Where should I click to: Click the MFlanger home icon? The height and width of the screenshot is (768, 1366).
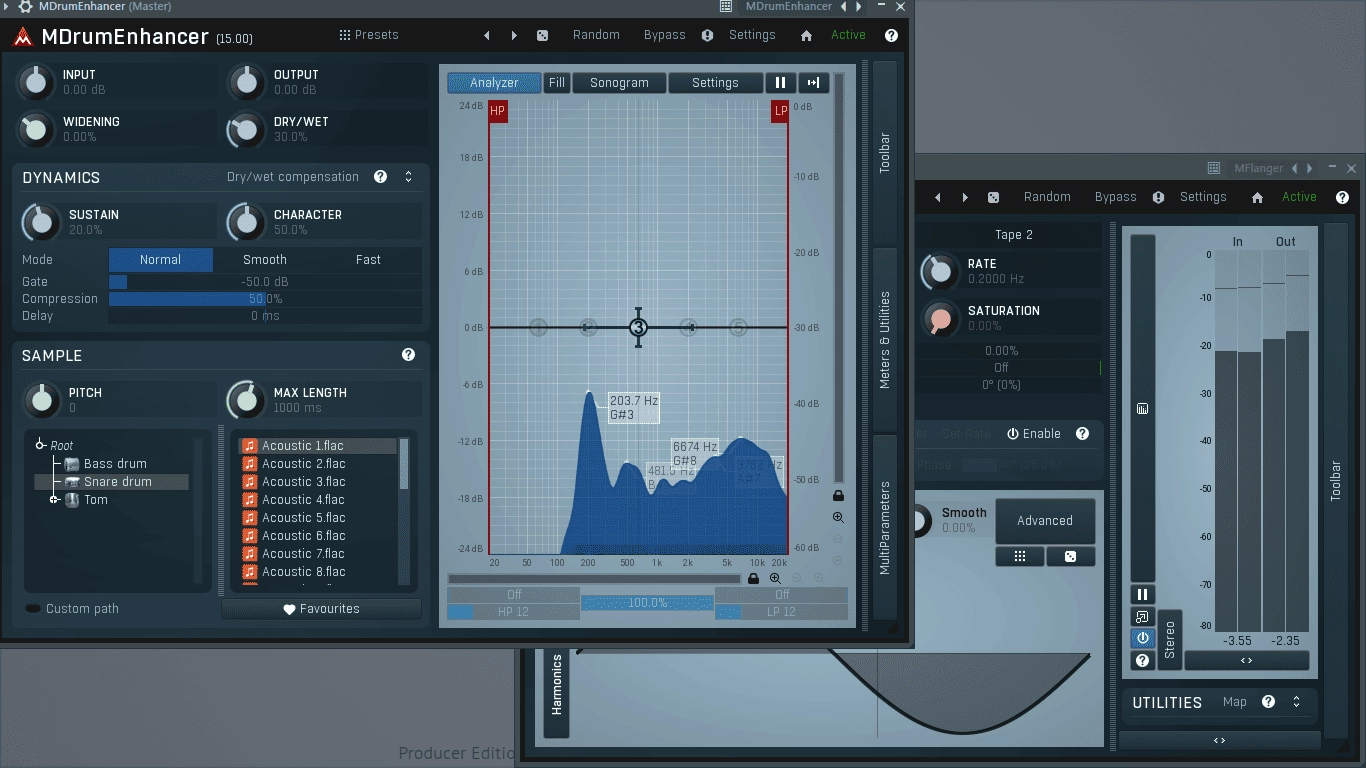(1257, 197)
